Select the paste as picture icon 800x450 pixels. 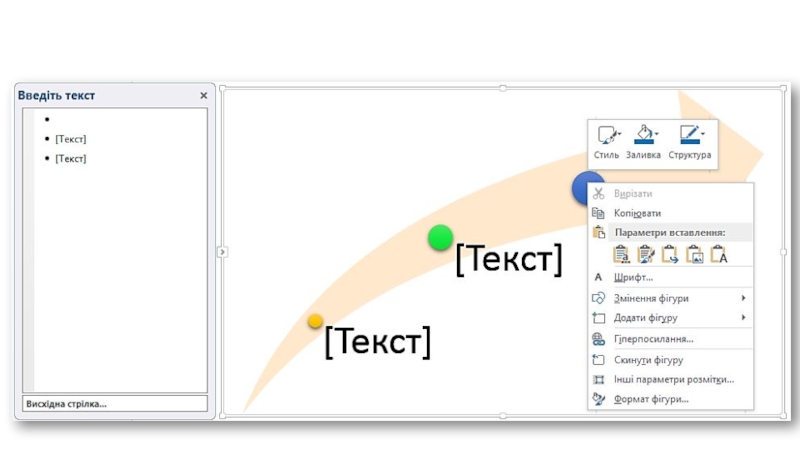(694, 255)
